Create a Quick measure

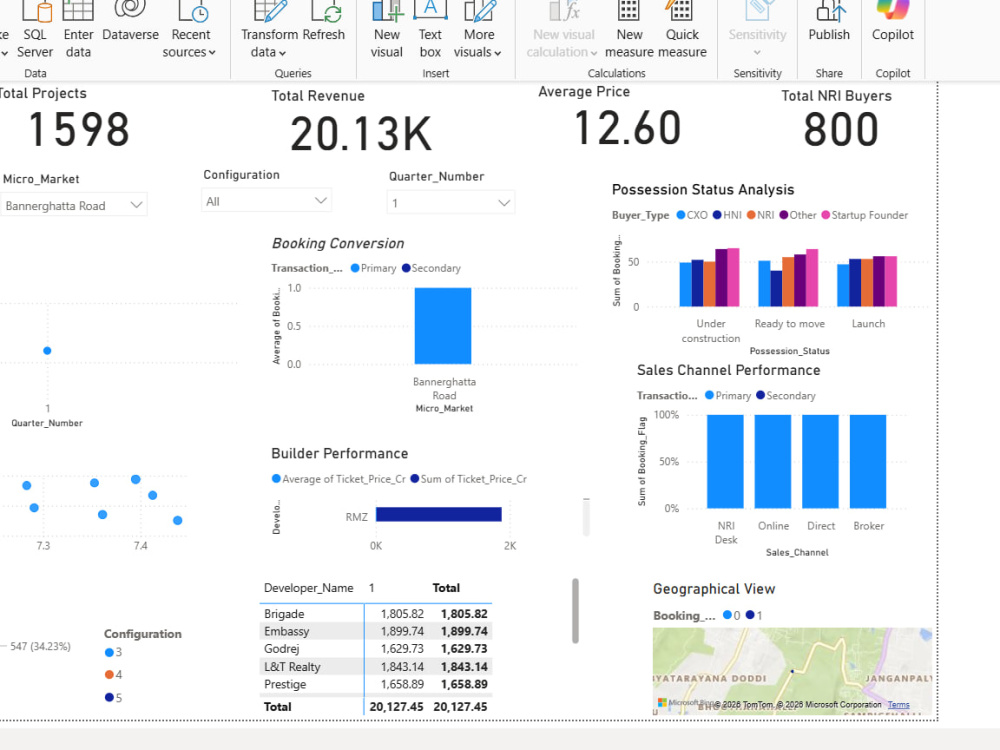click(682, 30)
